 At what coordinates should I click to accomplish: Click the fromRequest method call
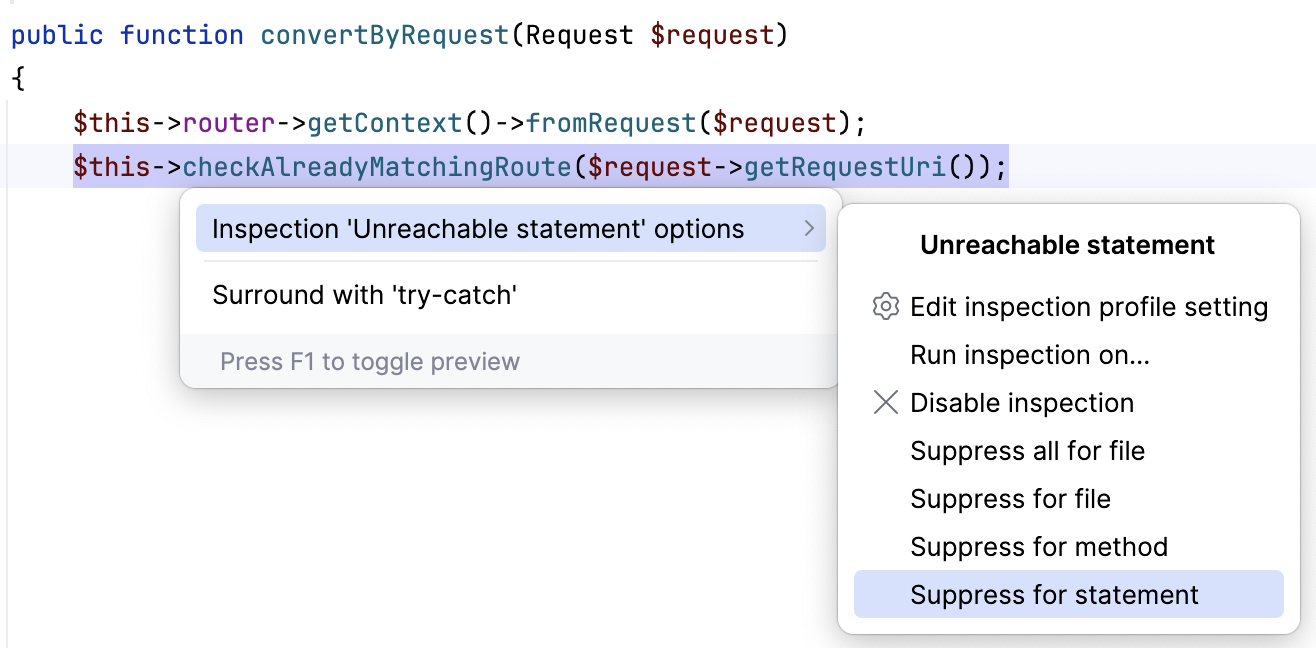tap(610, 124)
